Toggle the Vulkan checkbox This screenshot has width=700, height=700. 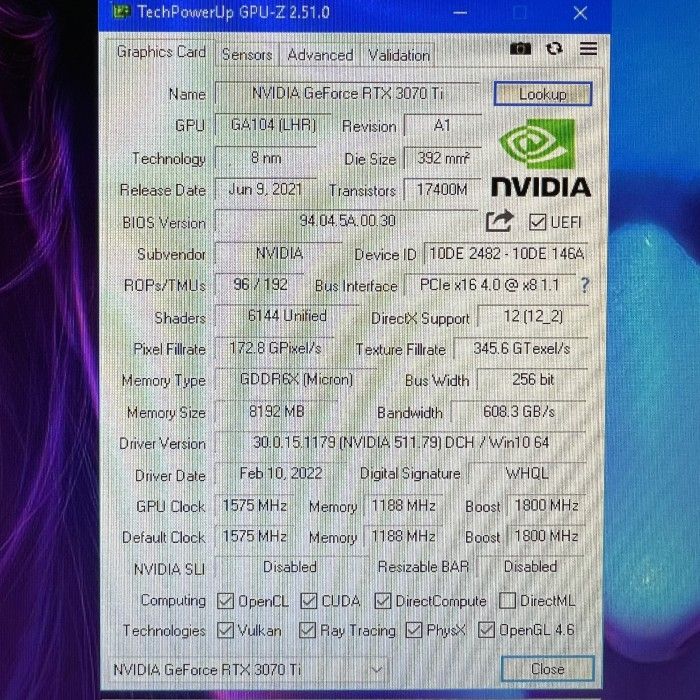225,630
